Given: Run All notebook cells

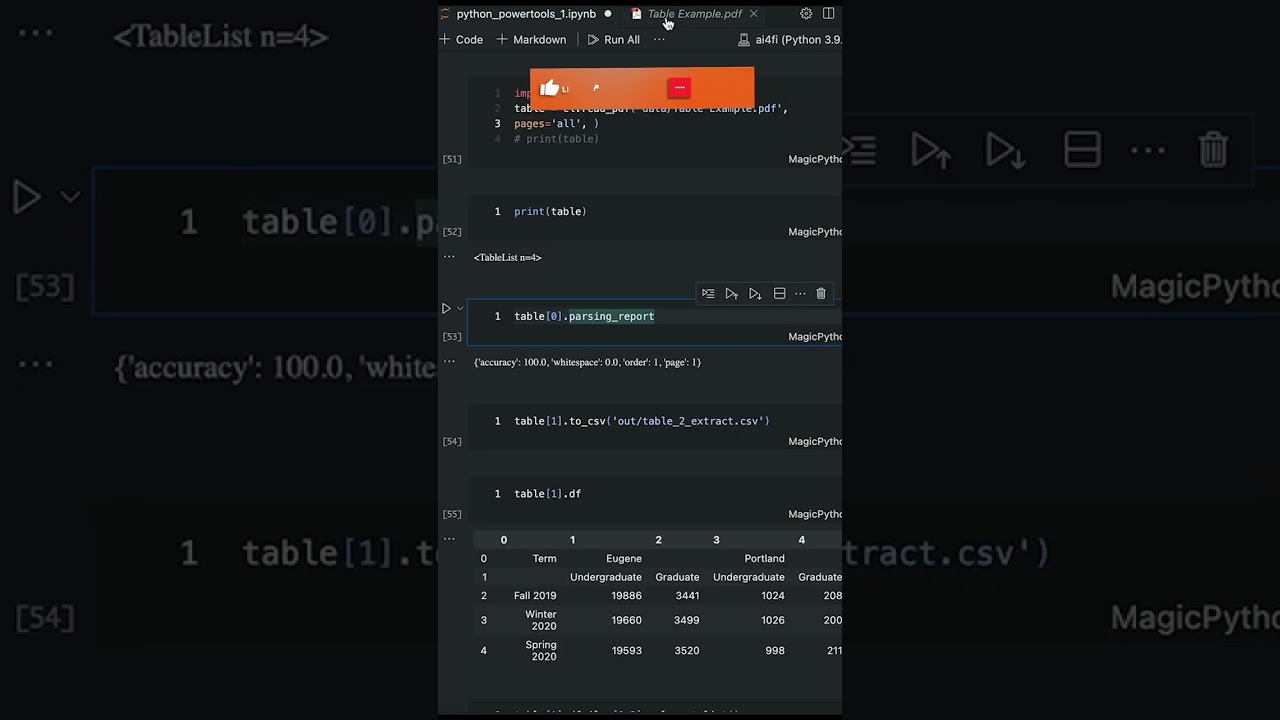Looking at the screenshot, I should coord(613,40).
